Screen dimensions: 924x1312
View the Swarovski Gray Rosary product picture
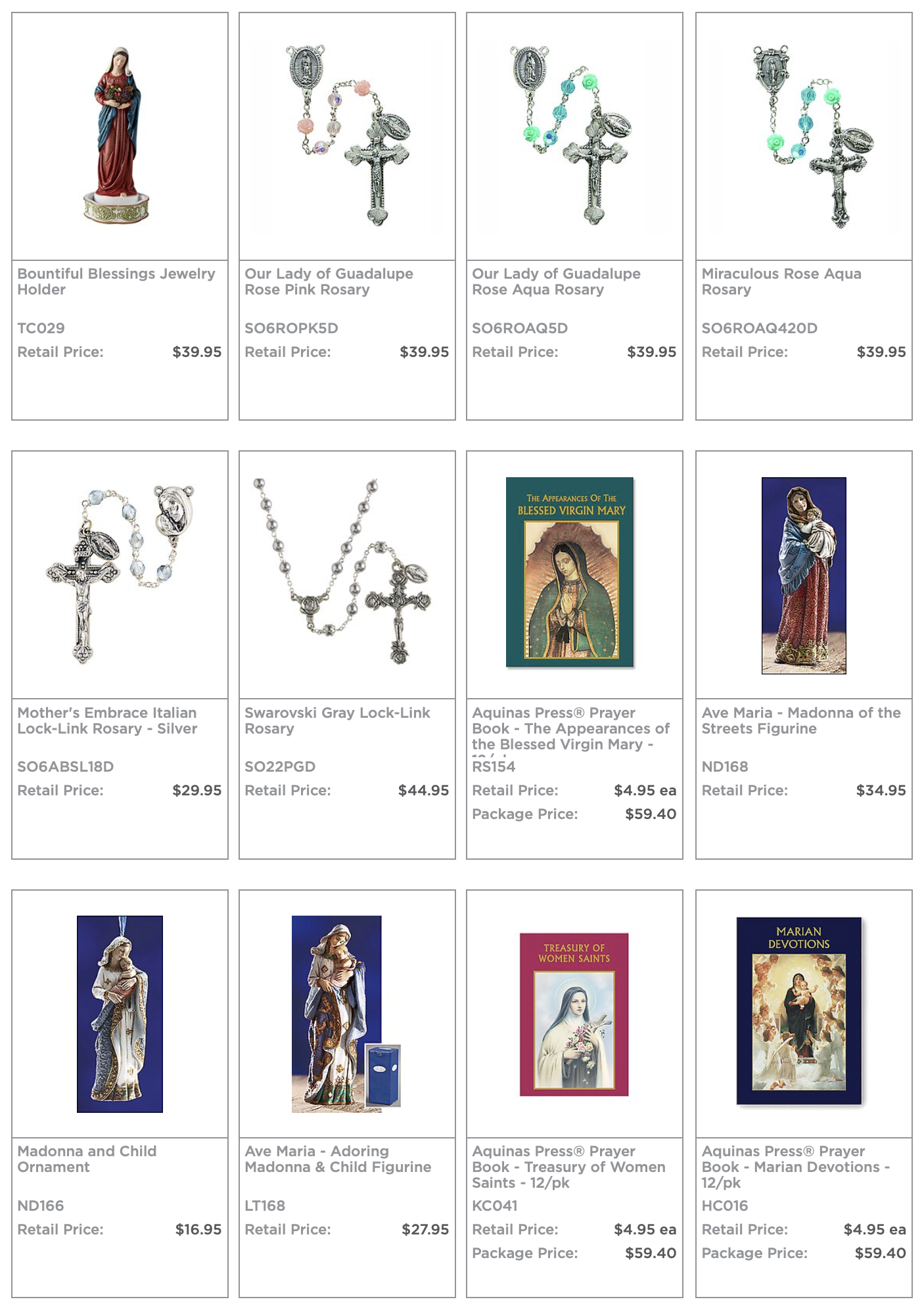(x=342, y=571)
